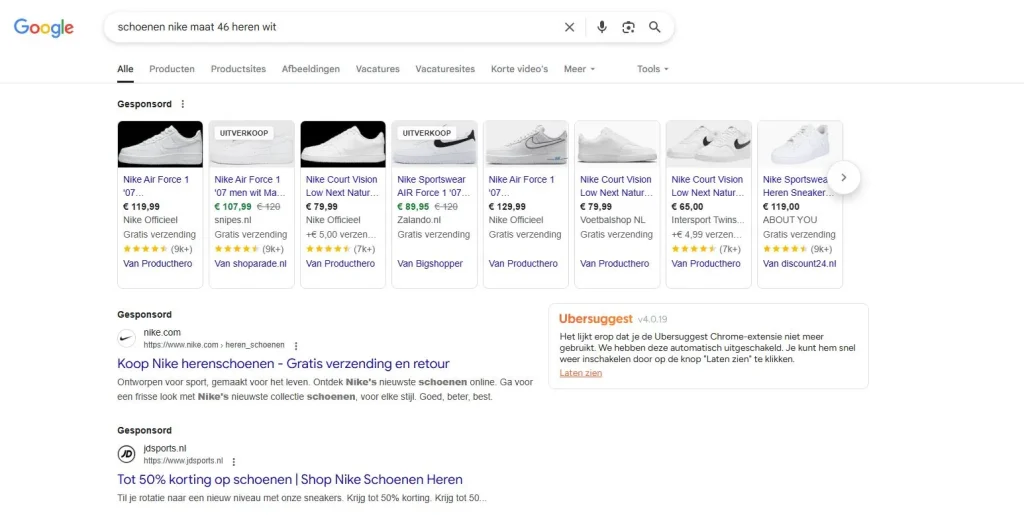Switch to the Producten tab

172,69
